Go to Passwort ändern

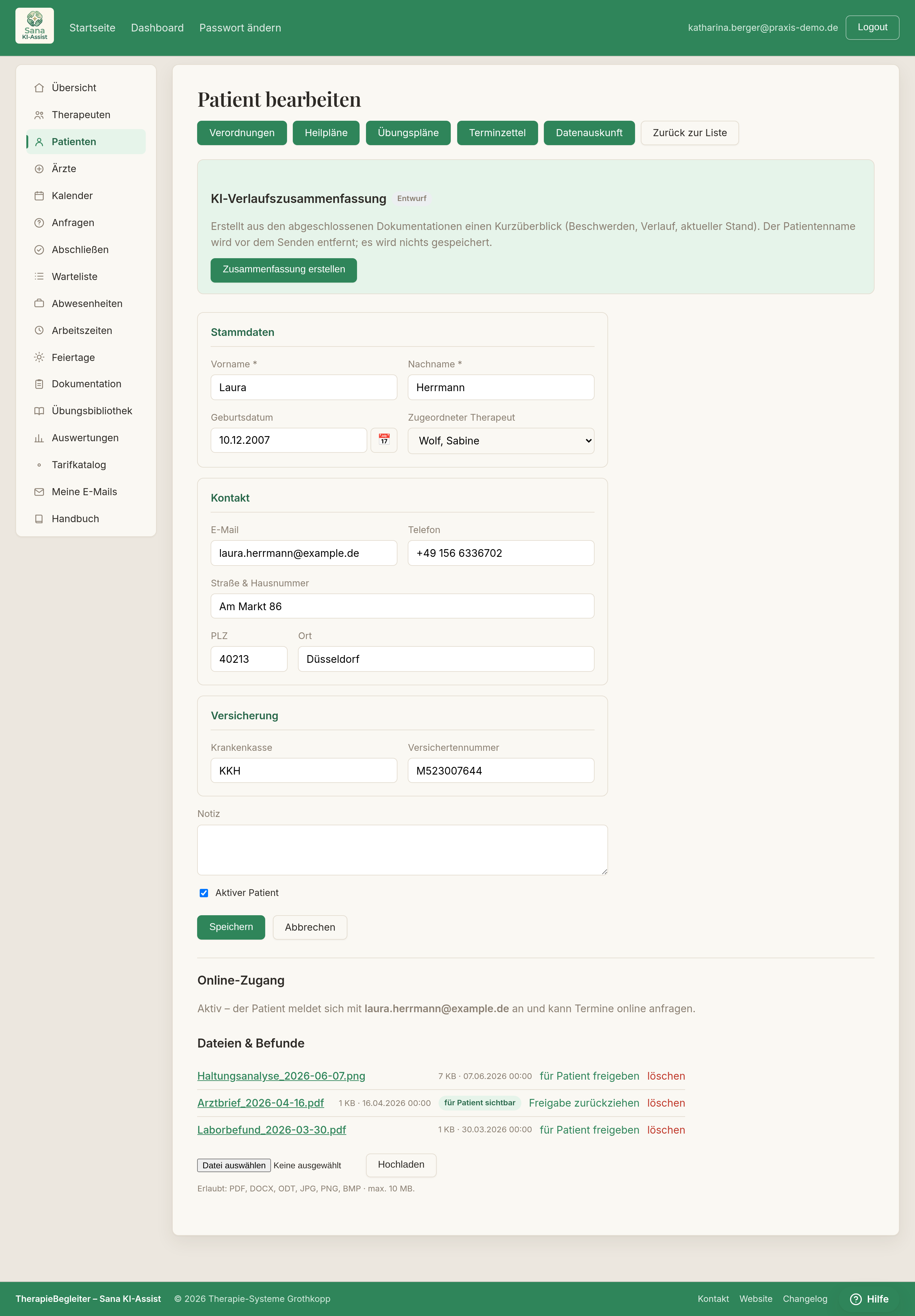tap(240, 28)
